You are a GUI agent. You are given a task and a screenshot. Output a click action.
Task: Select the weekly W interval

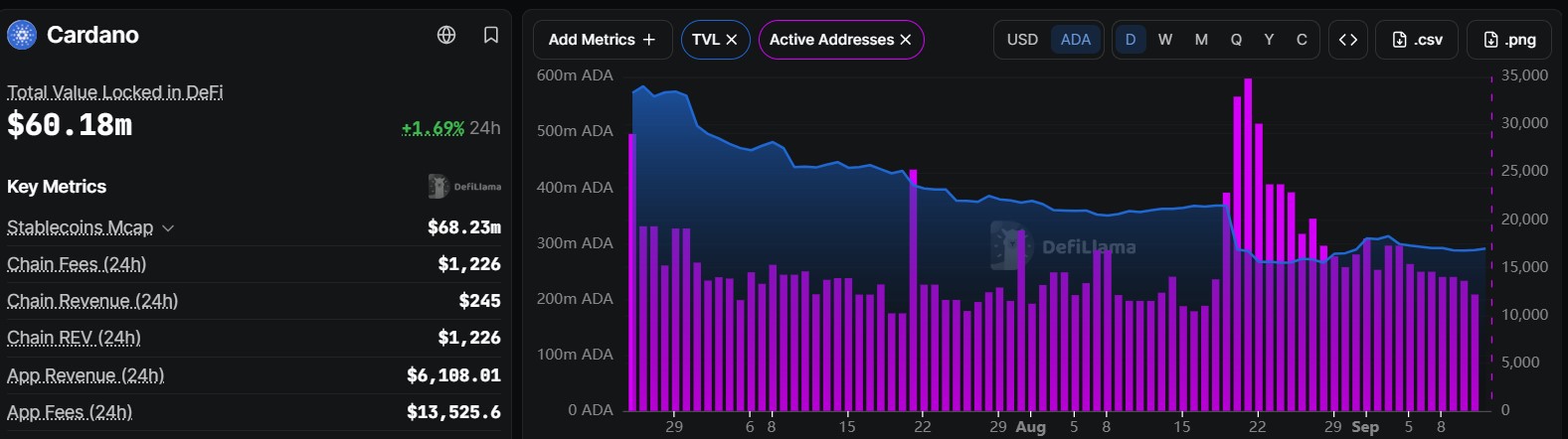click(x=1165, y=40)
